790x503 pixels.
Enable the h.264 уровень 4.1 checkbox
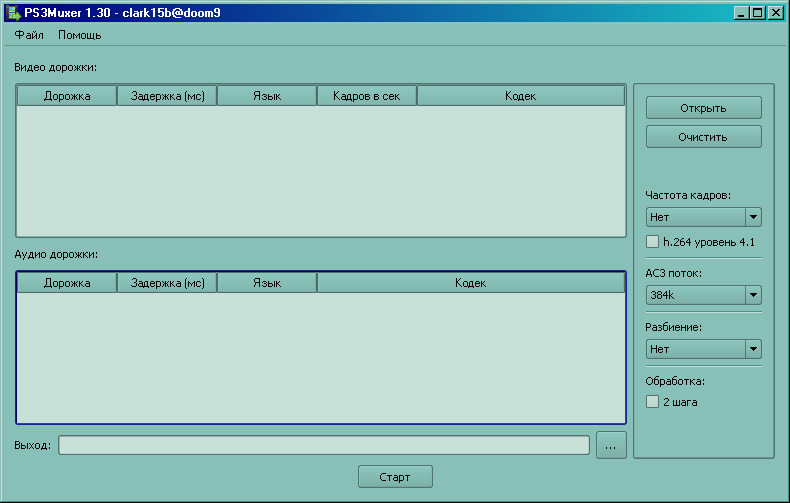point(652,242)
